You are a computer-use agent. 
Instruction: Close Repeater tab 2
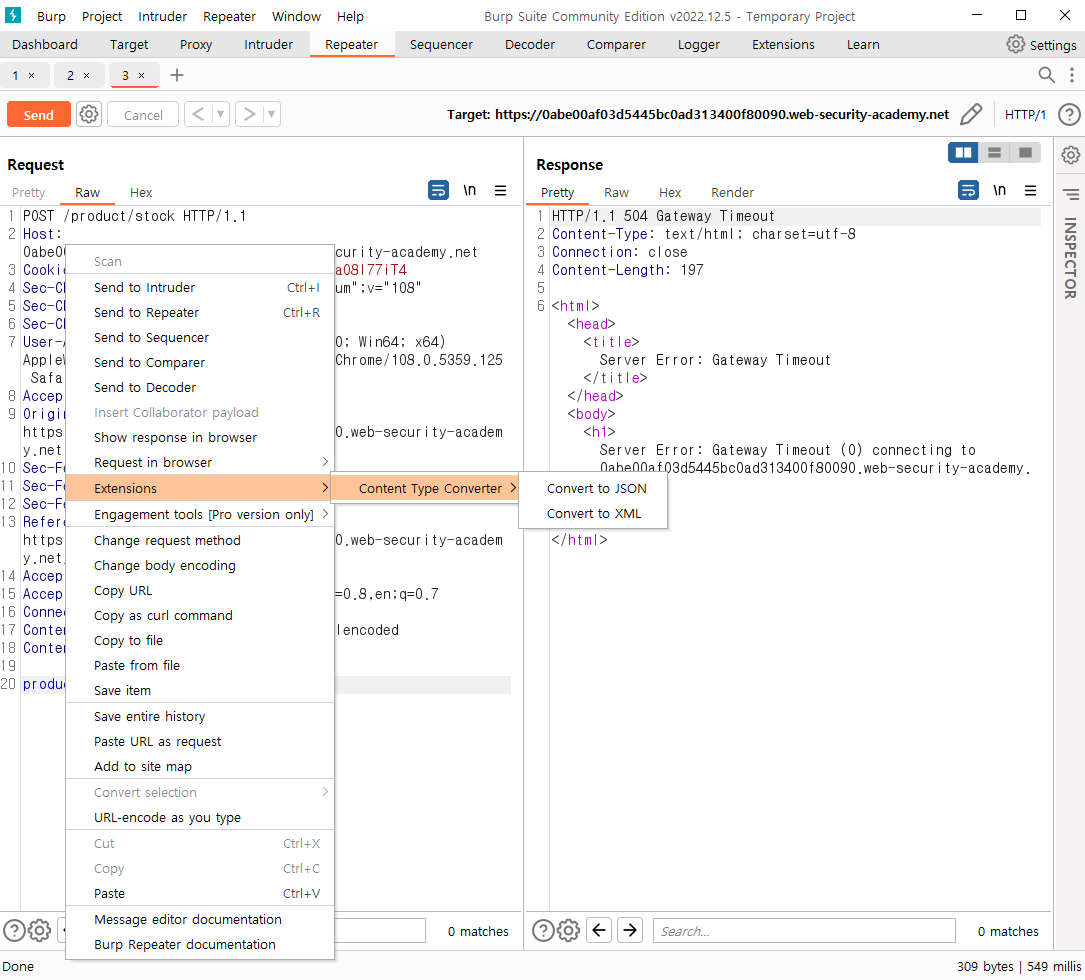[x=86, y=75]
